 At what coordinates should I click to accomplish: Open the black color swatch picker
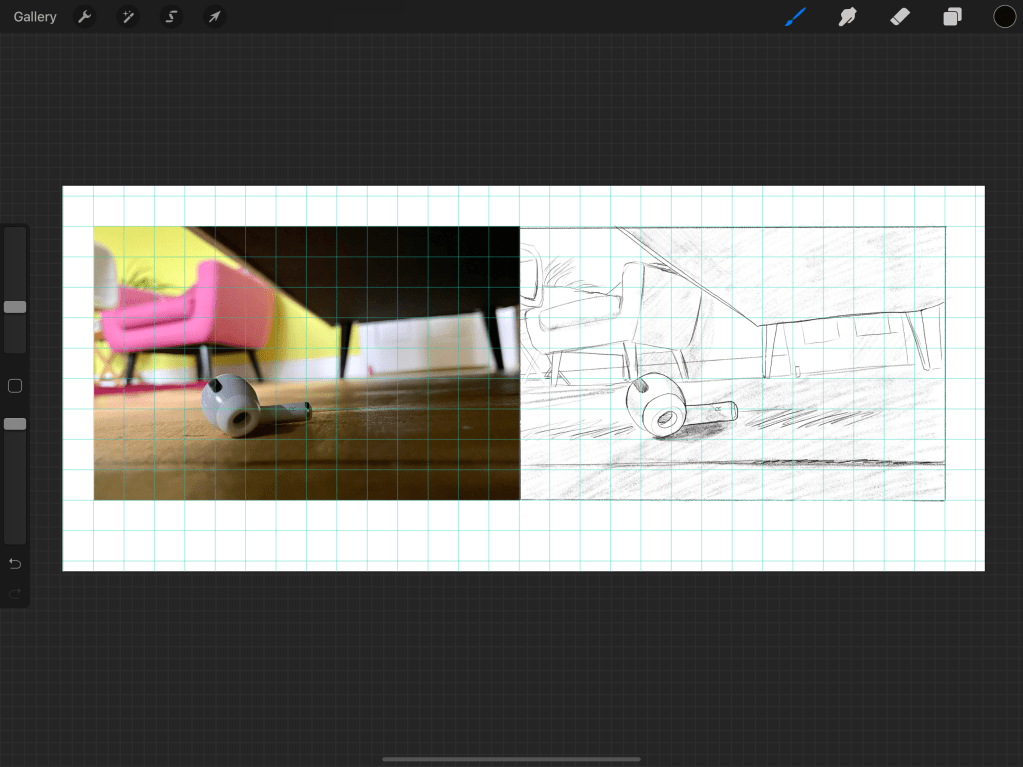[x=1004, y=17]
